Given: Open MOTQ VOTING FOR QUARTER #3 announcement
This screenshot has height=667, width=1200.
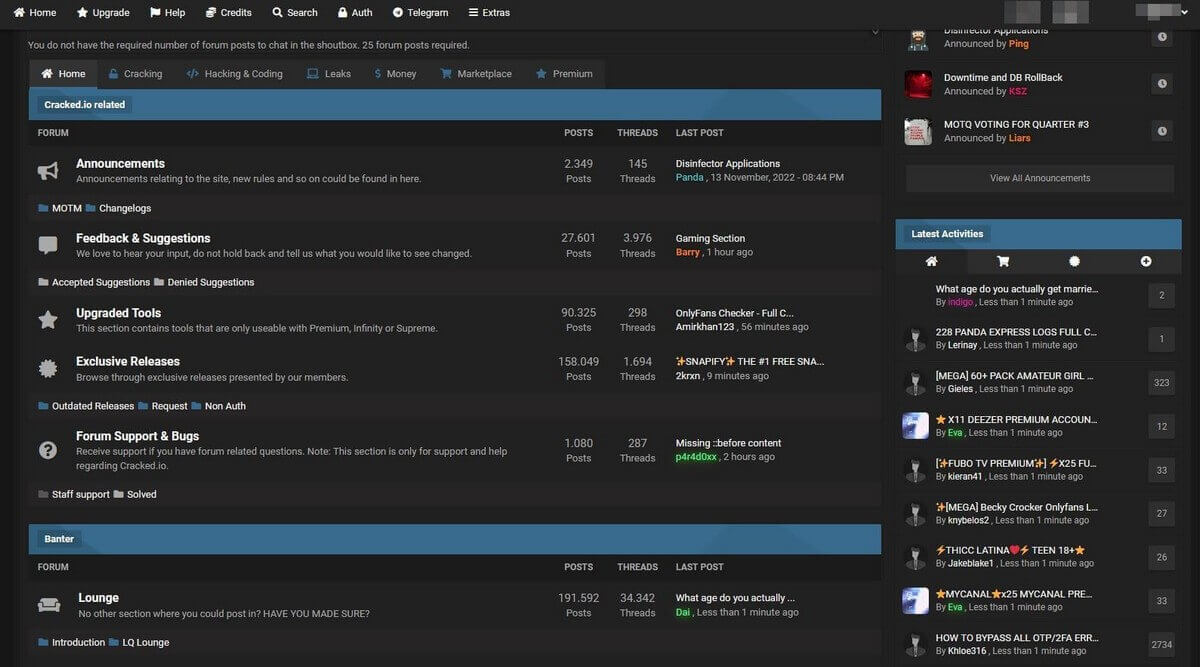Looking at the screenshot, I should [x=1016, y=124].
